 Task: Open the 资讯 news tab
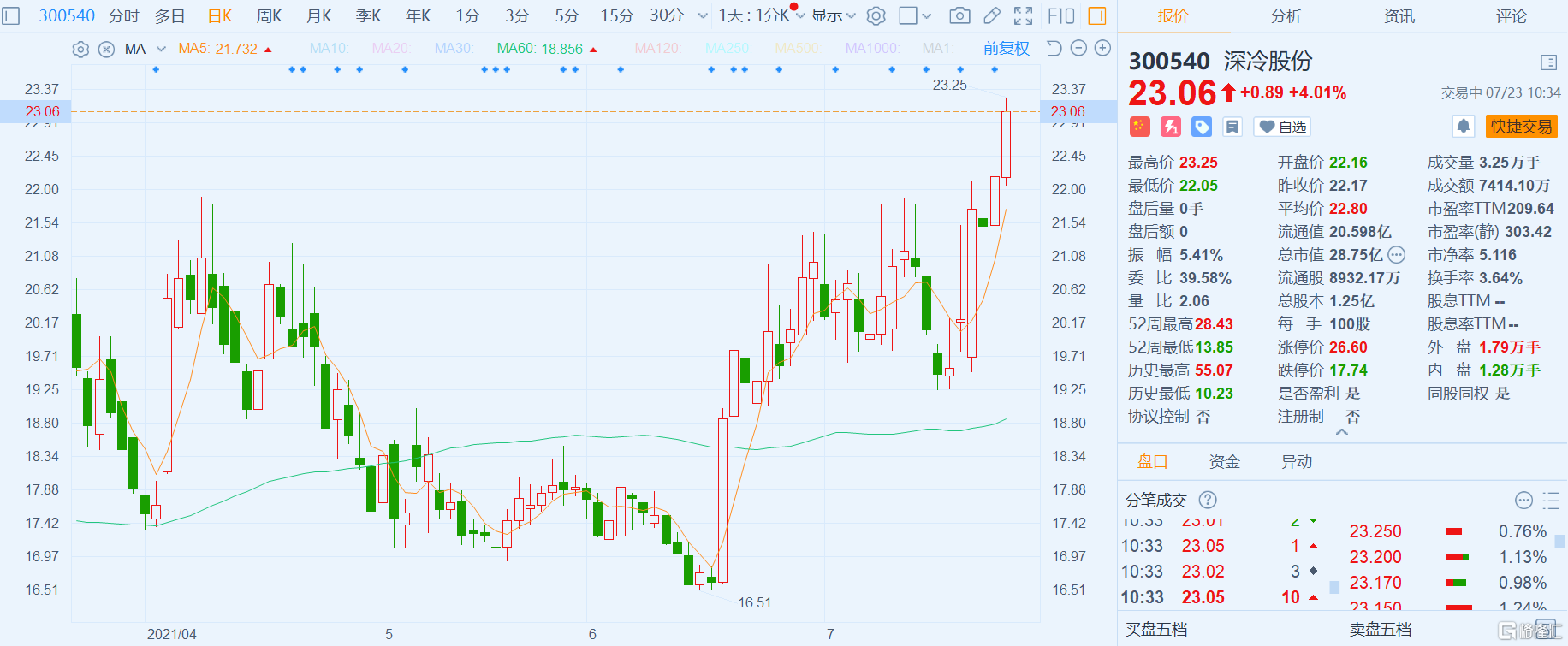1399,15
